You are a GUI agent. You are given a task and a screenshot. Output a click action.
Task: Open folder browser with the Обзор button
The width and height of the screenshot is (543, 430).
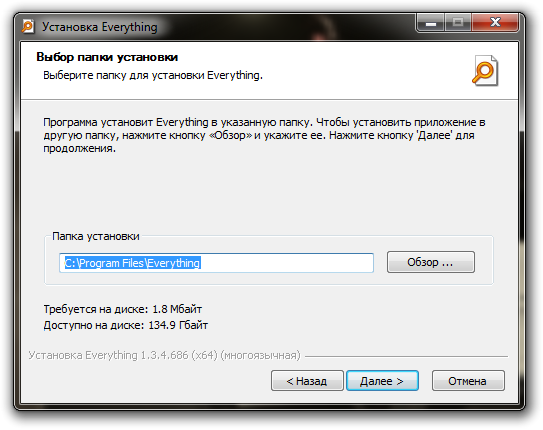(x=430, y=262)
